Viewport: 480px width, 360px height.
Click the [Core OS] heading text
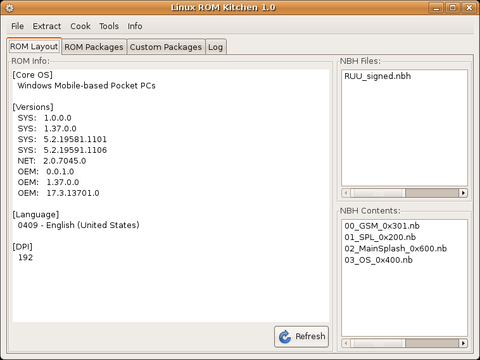pos(33,75)
